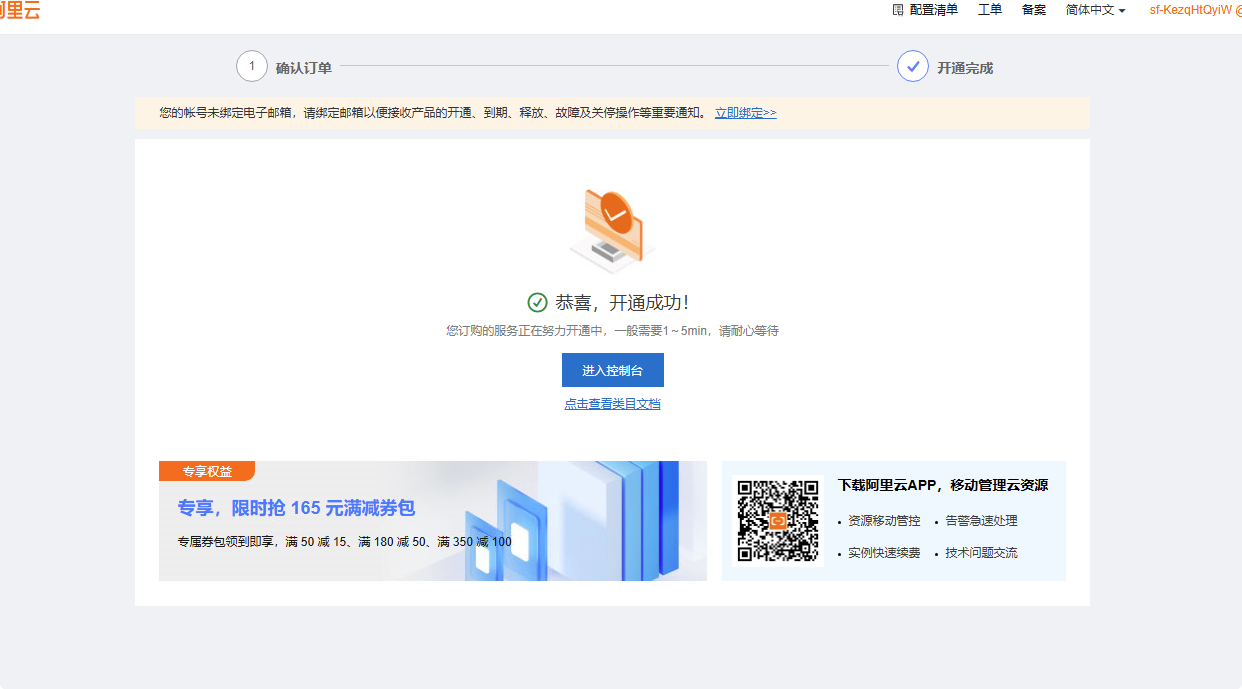Click the 进入控制台 button

pos(612,370)
